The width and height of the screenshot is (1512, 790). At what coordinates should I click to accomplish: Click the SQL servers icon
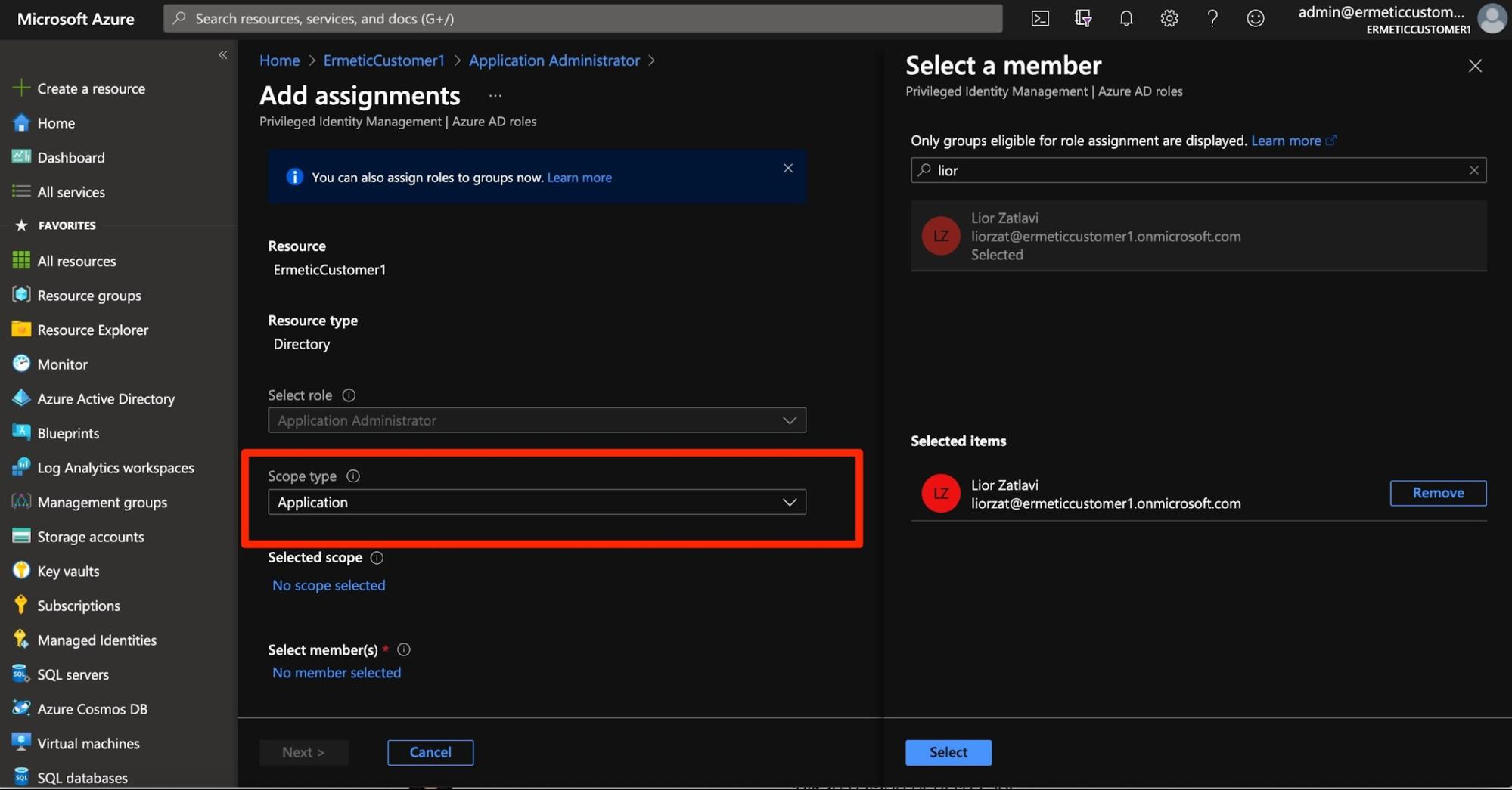21,674
